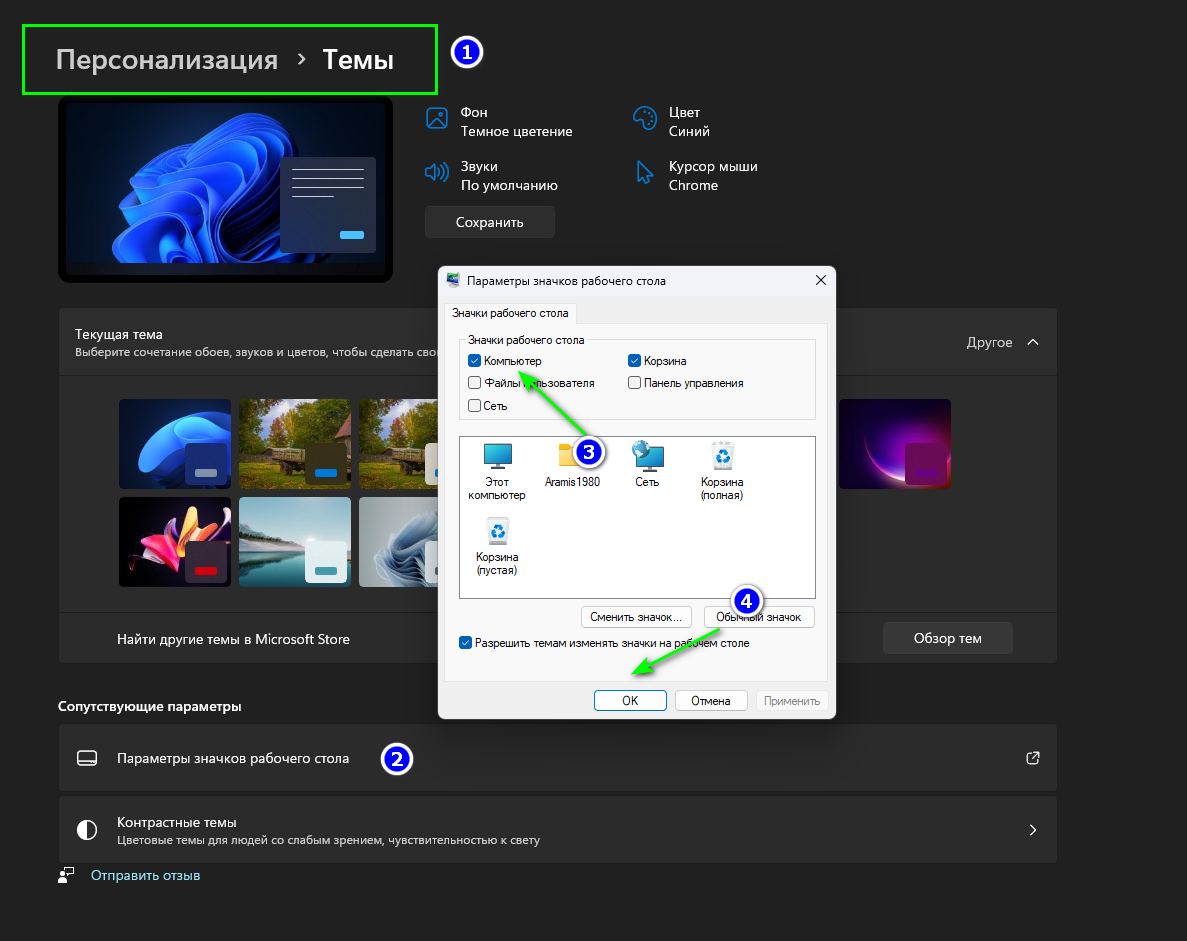The width and height of the screenshot is (1187, 941).
Task: Click the Курсор мыши pointer icon
Action: pyautogui.click(x=644, y=173)
